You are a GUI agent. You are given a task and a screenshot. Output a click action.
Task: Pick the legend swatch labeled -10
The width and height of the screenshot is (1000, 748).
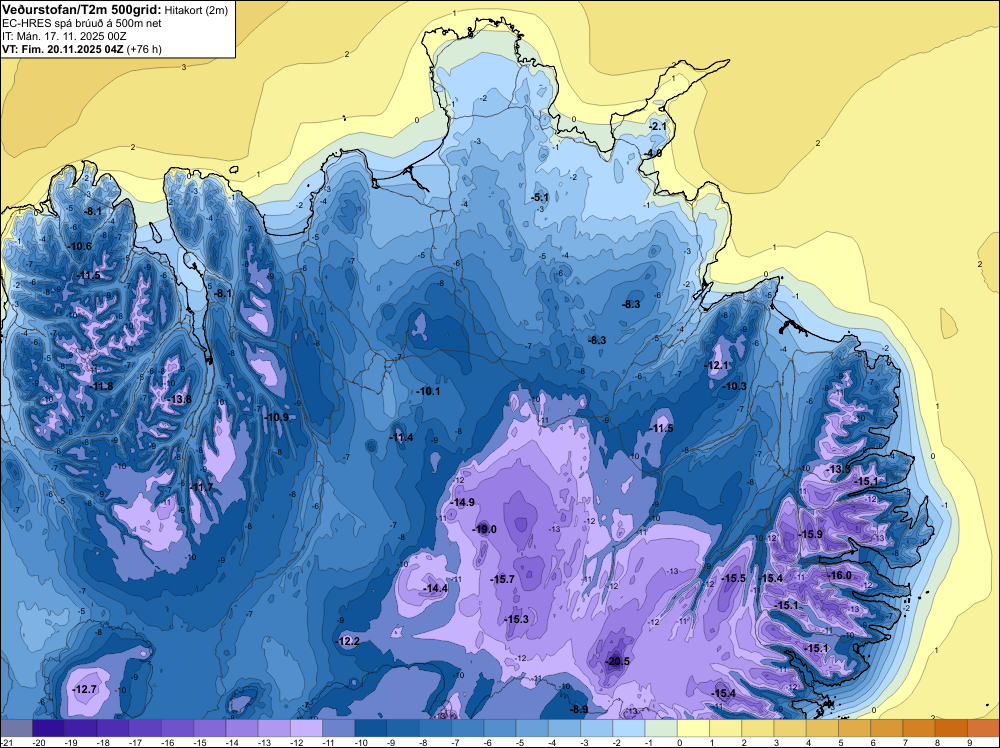pos(371,728)
